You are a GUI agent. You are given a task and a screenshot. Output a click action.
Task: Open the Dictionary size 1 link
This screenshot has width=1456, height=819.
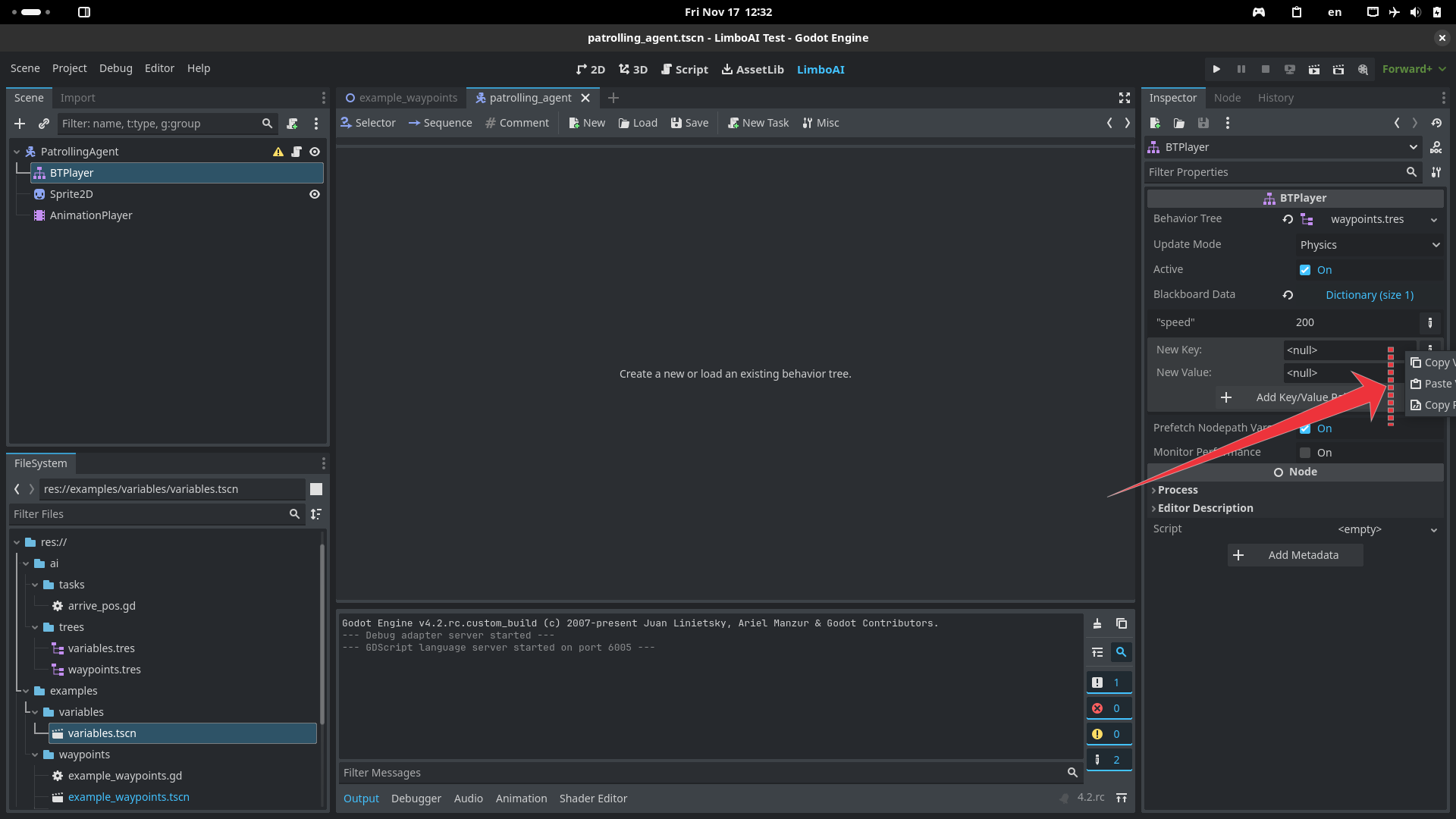point(1369,295)
